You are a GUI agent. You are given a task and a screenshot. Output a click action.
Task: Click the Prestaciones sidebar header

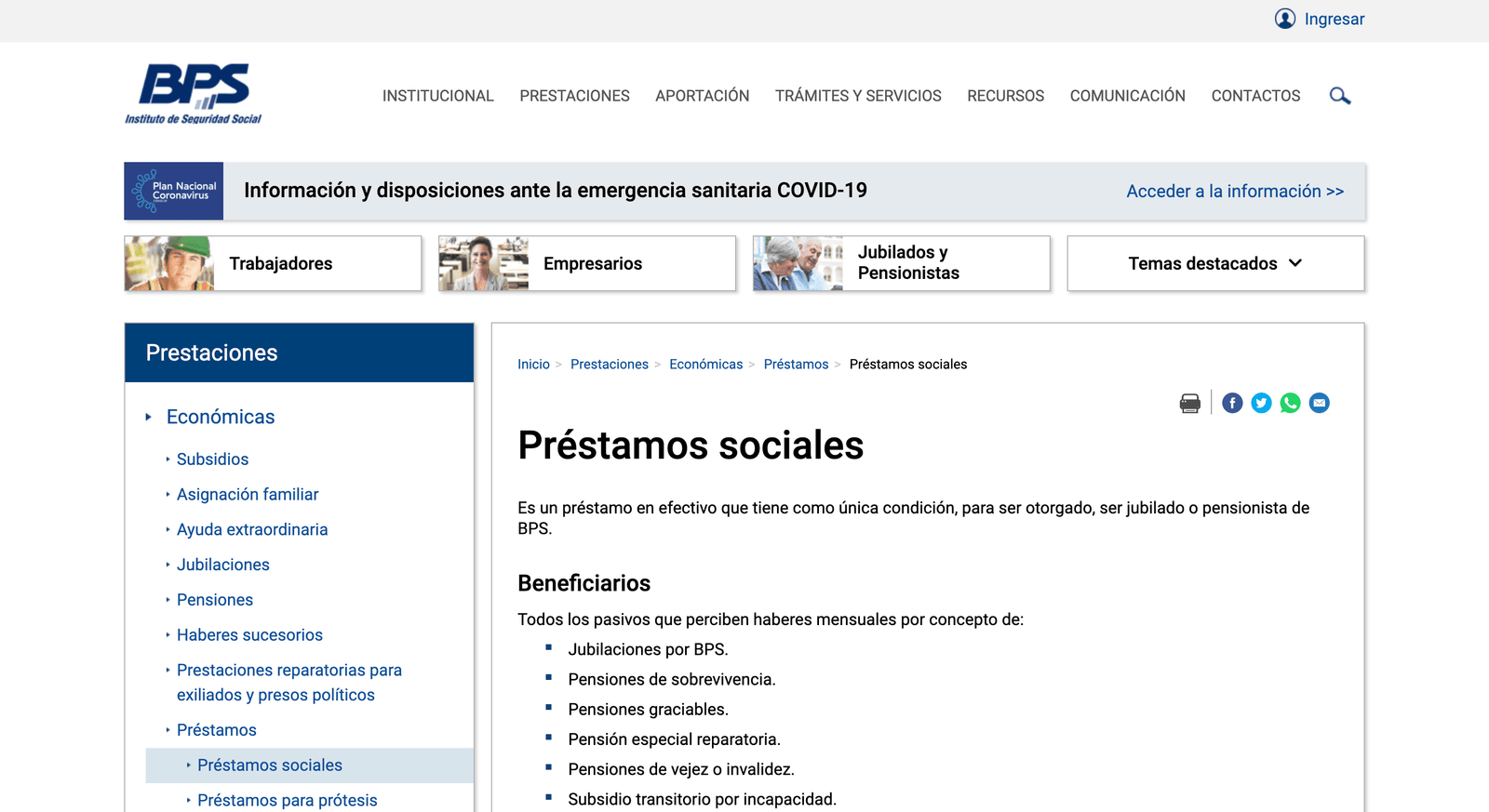[x=299, y=353]
